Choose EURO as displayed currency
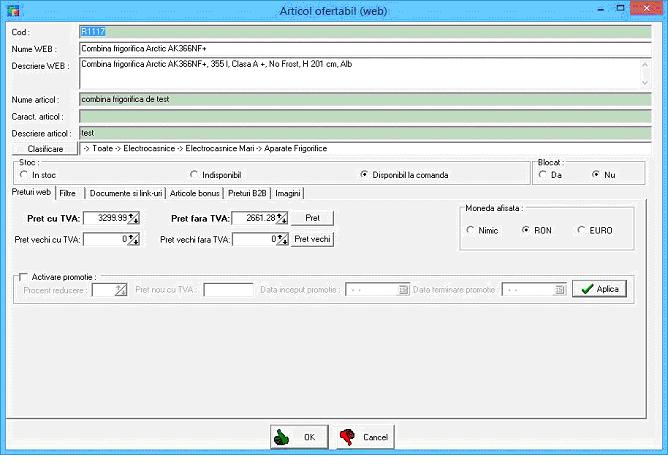The height and width of the screenshot is (473, 668). [582, 230]
